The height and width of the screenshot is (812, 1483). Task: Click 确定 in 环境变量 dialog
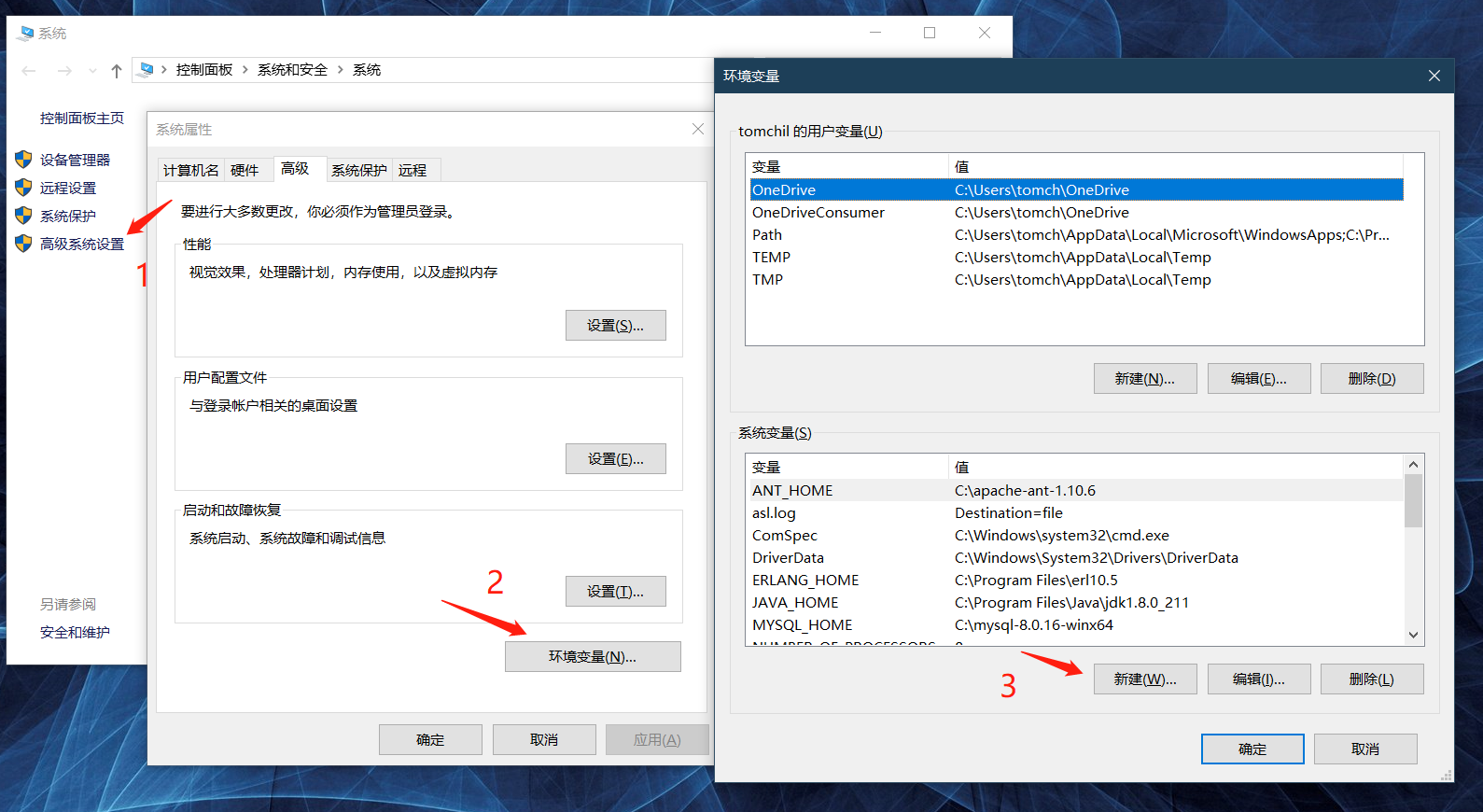[1252, 749]
